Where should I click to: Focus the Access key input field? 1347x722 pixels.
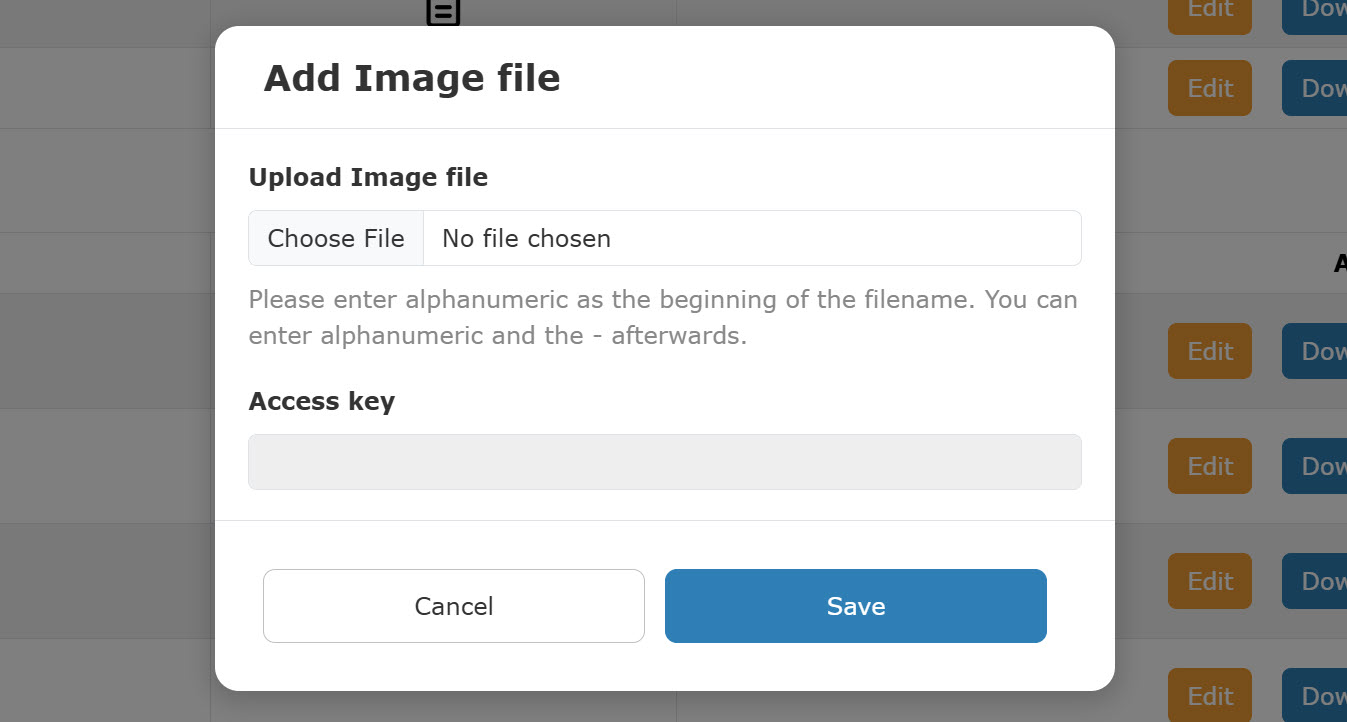664,462
